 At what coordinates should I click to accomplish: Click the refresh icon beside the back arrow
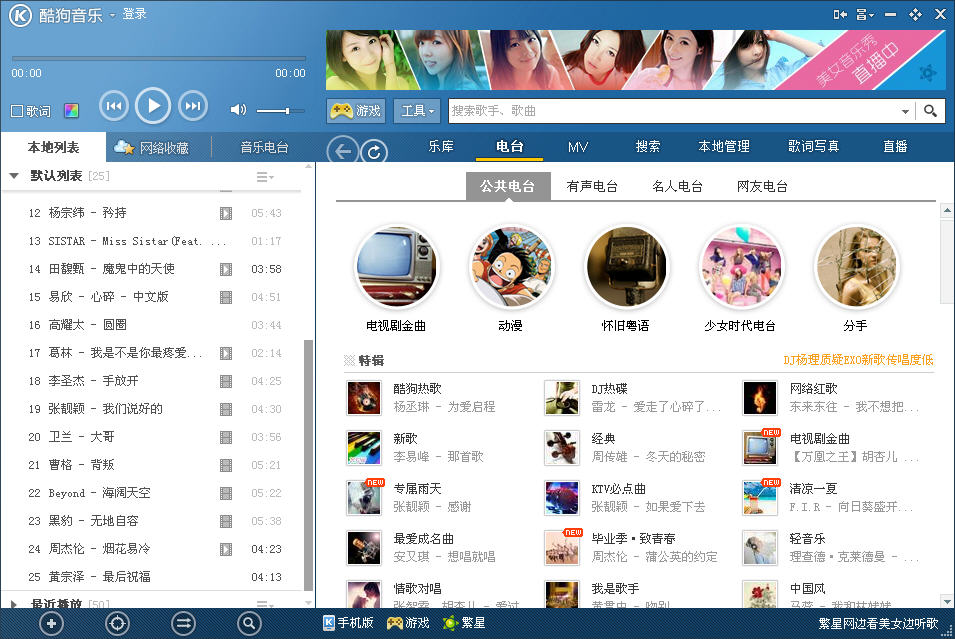[375, 151]
